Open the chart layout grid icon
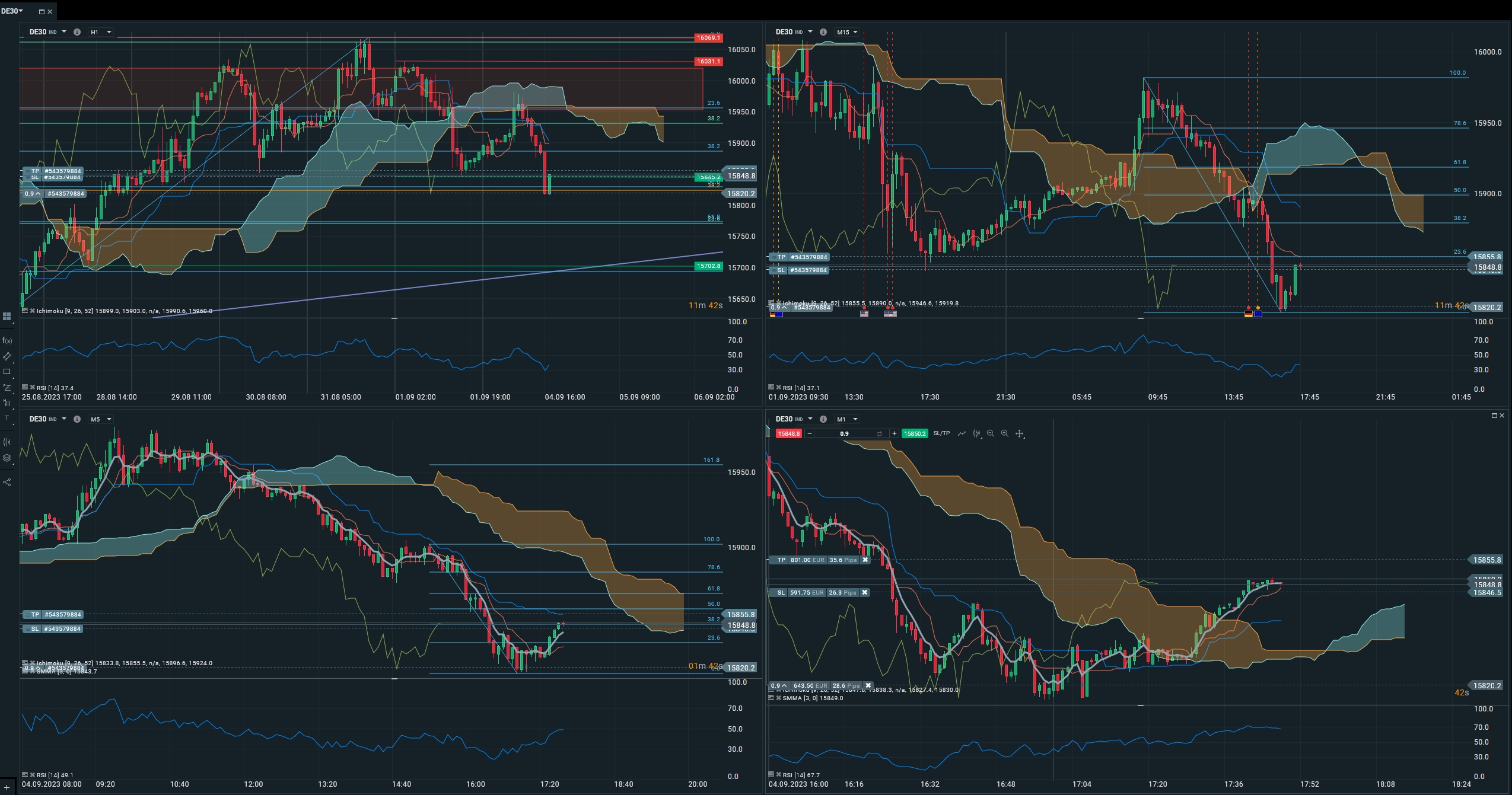 (7, 317)
